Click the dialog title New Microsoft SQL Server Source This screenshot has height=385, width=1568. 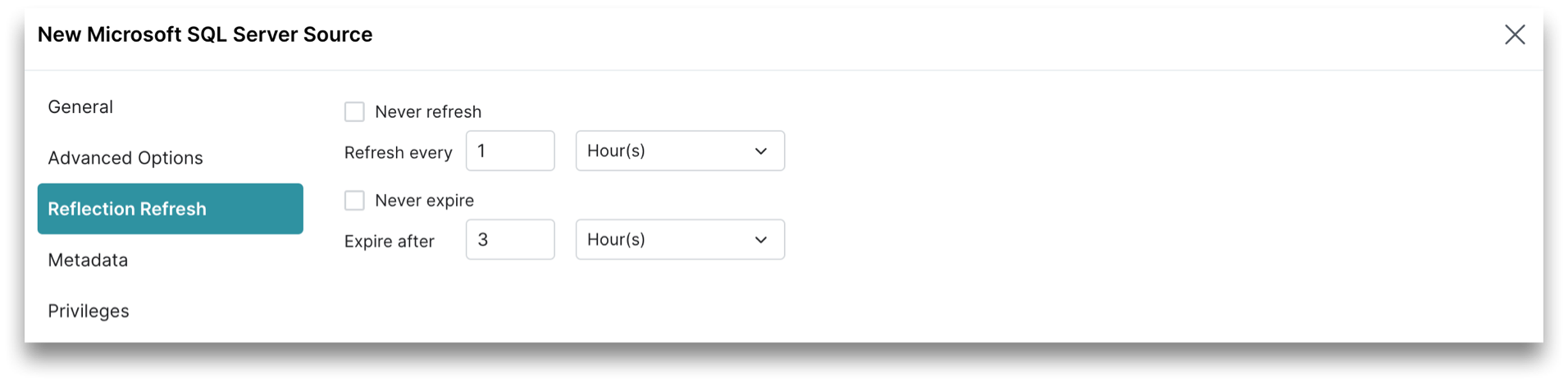(205, 34)
